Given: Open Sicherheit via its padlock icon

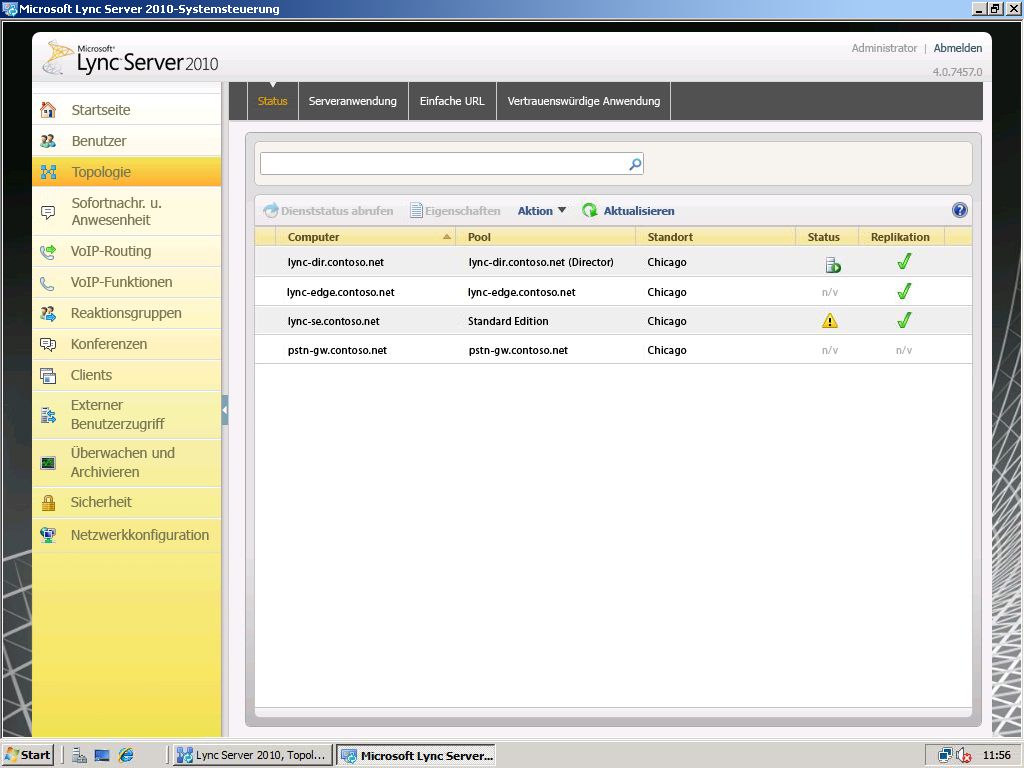Looking at the screenshot, I should pos(48,503).
